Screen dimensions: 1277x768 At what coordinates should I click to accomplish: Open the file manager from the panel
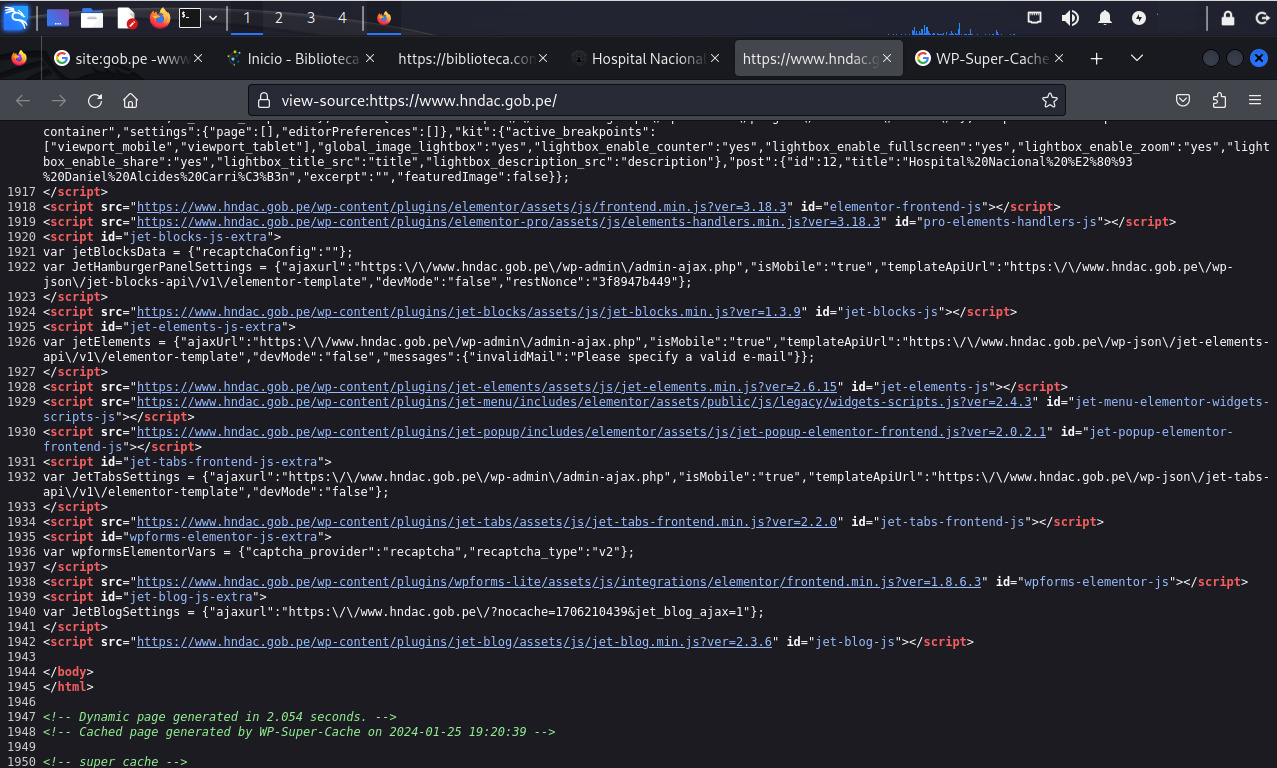click(x=92, y=17)
